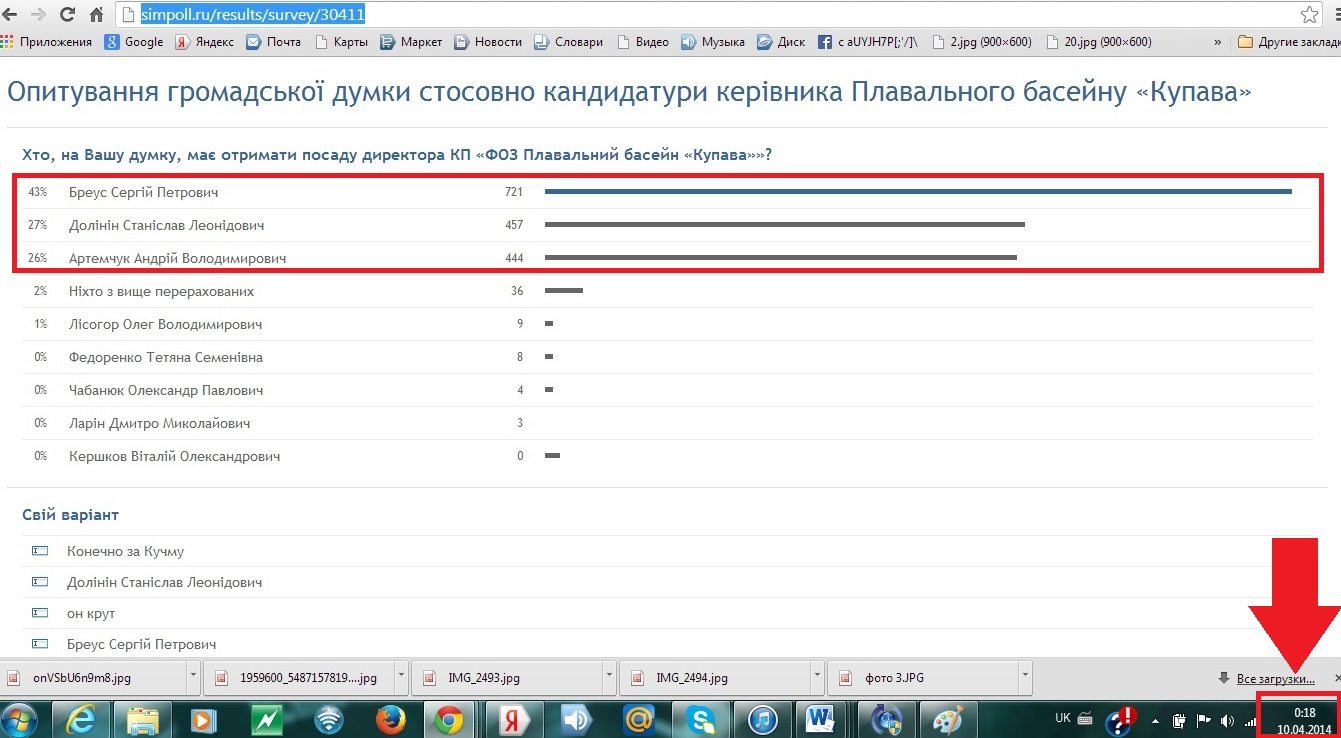Open the Диск bookmark
The image size is (1341, 738).
coord(780,42)
